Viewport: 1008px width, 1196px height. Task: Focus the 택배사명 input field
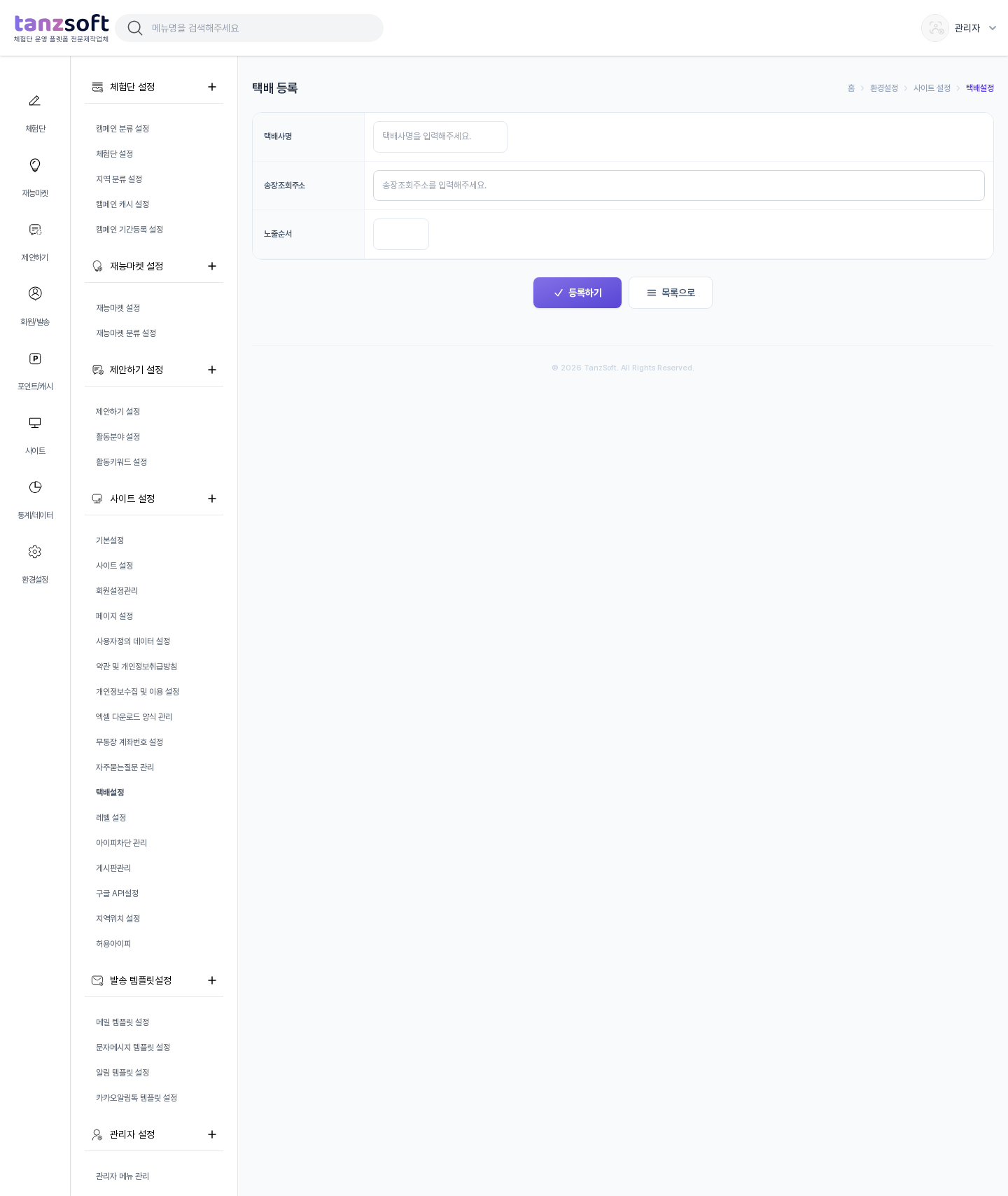point(440,137)
